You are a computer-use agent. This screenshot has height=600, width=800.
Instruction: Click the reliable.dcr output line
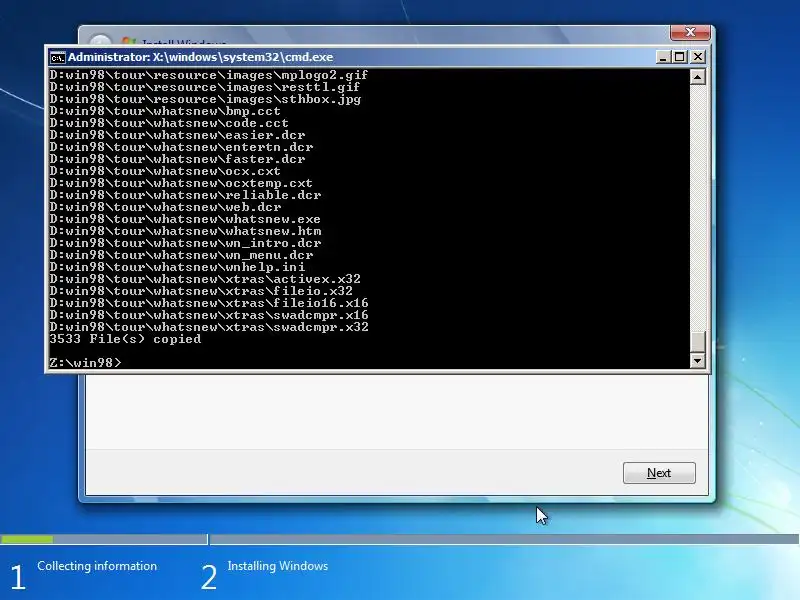coord(185,195)
